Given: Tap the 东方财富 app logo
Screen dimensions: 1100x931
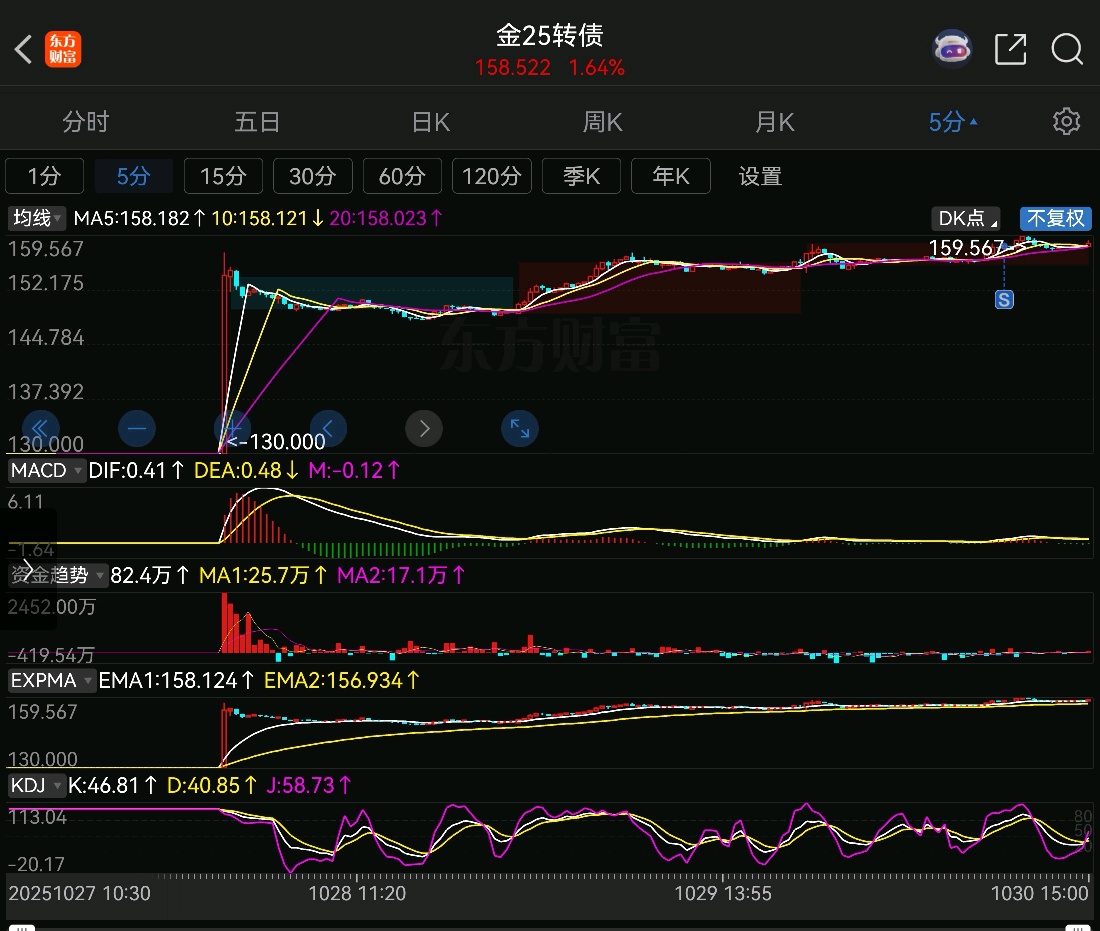Looking at the screenshot, I should click(x=63, y=49).
